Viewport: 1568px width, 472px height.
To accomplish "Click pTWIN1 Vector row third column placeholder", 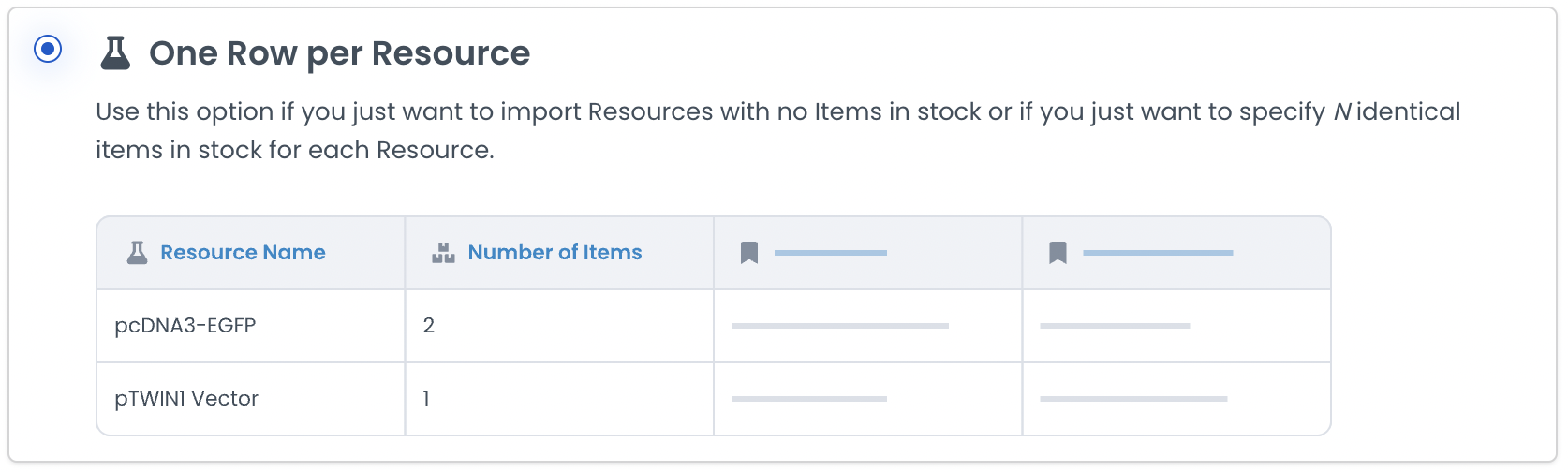I will (x=809, y=399).
